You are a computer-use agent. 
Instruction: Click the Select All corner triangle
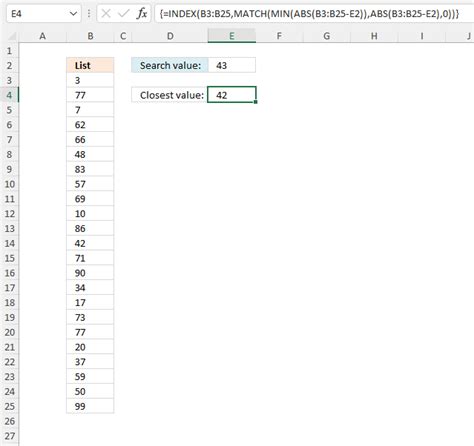point(11,36)
